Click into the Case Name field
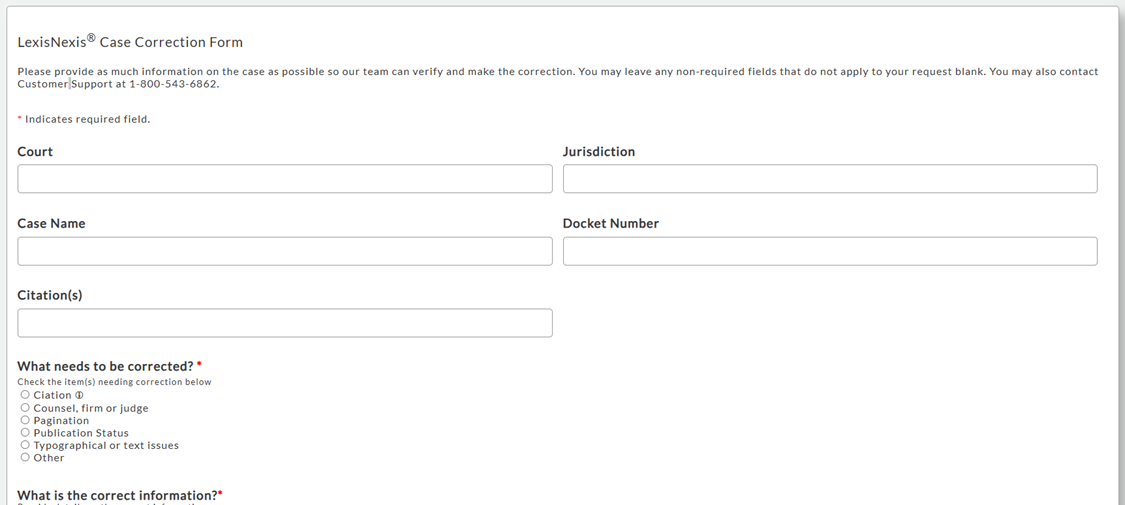Screen dimensions: 1125x505 pos(285,251)
